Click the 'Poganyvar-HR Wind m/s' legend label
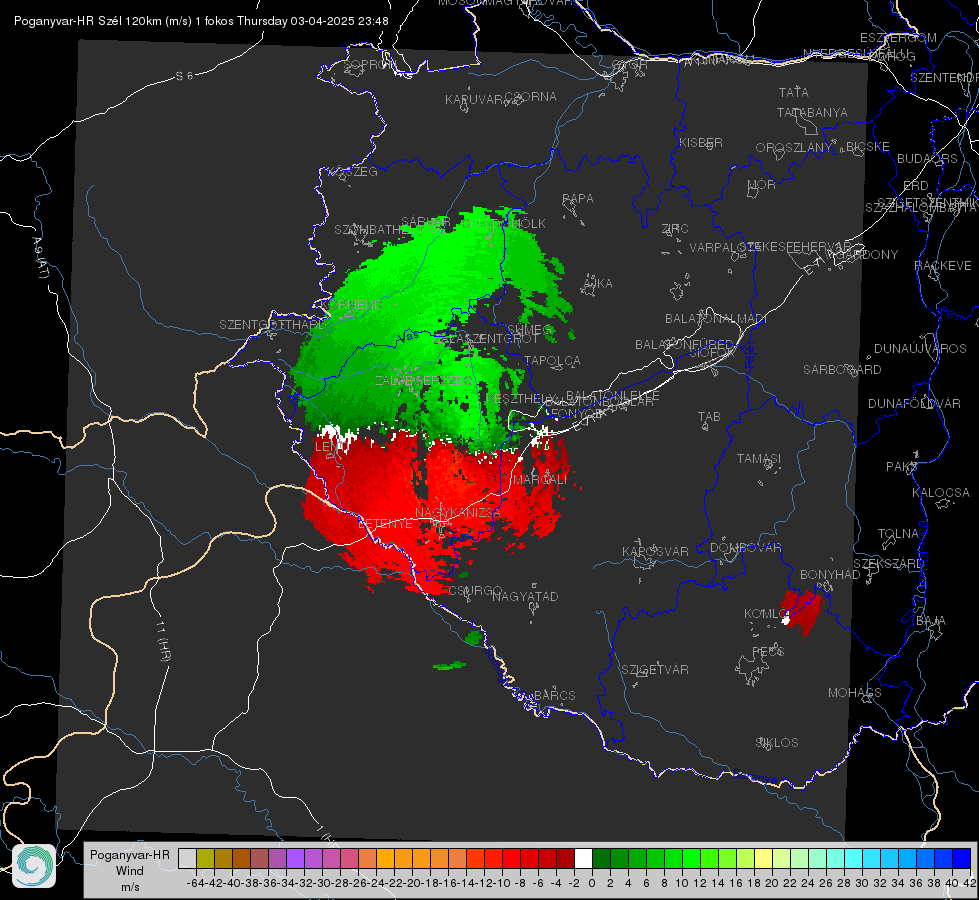 [130, 870]
